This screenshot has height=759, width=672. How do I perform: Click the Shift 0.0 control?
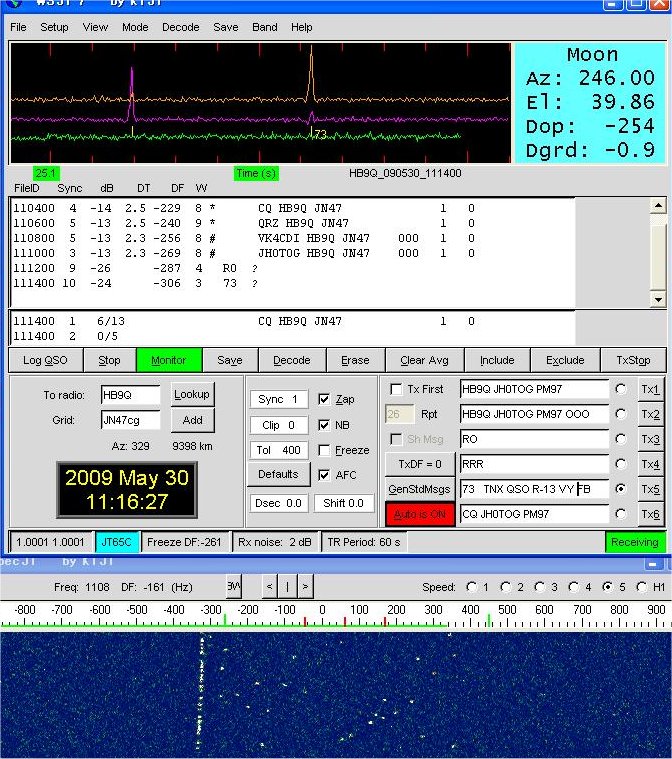coord(343,503)
